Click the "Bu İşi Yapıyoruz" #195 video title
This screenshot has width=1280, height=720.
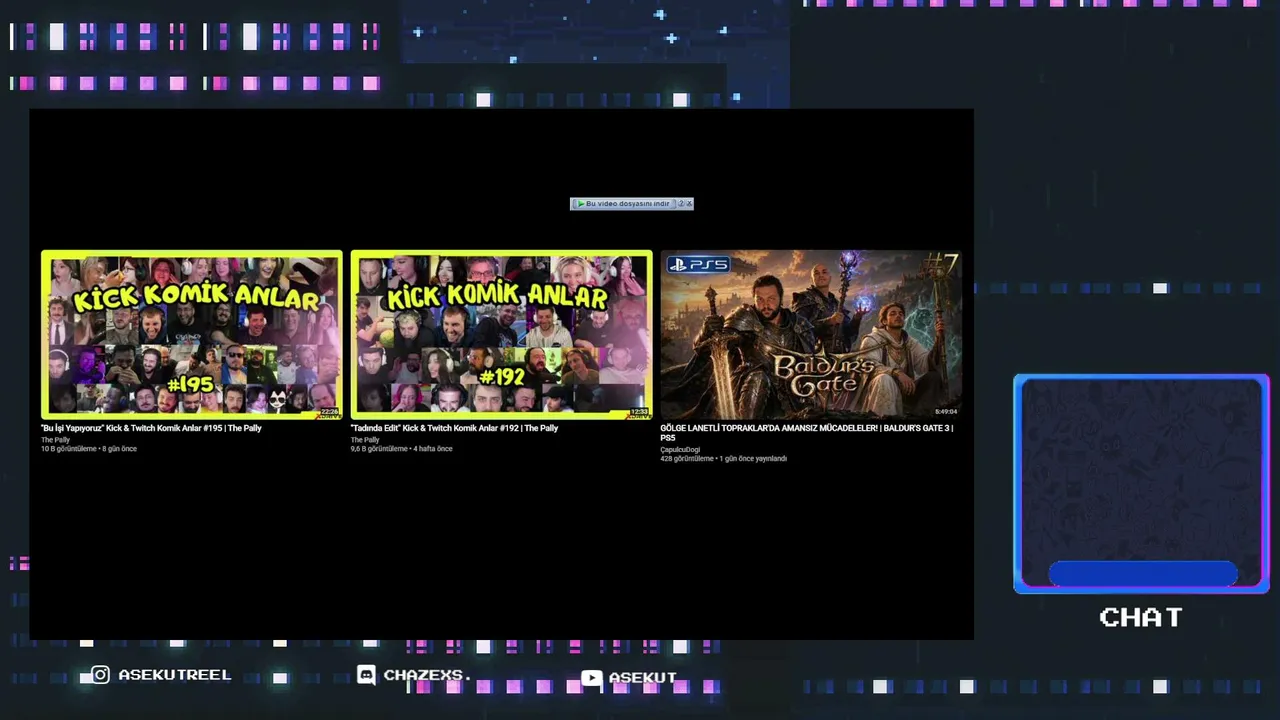[x=151, y=428]
